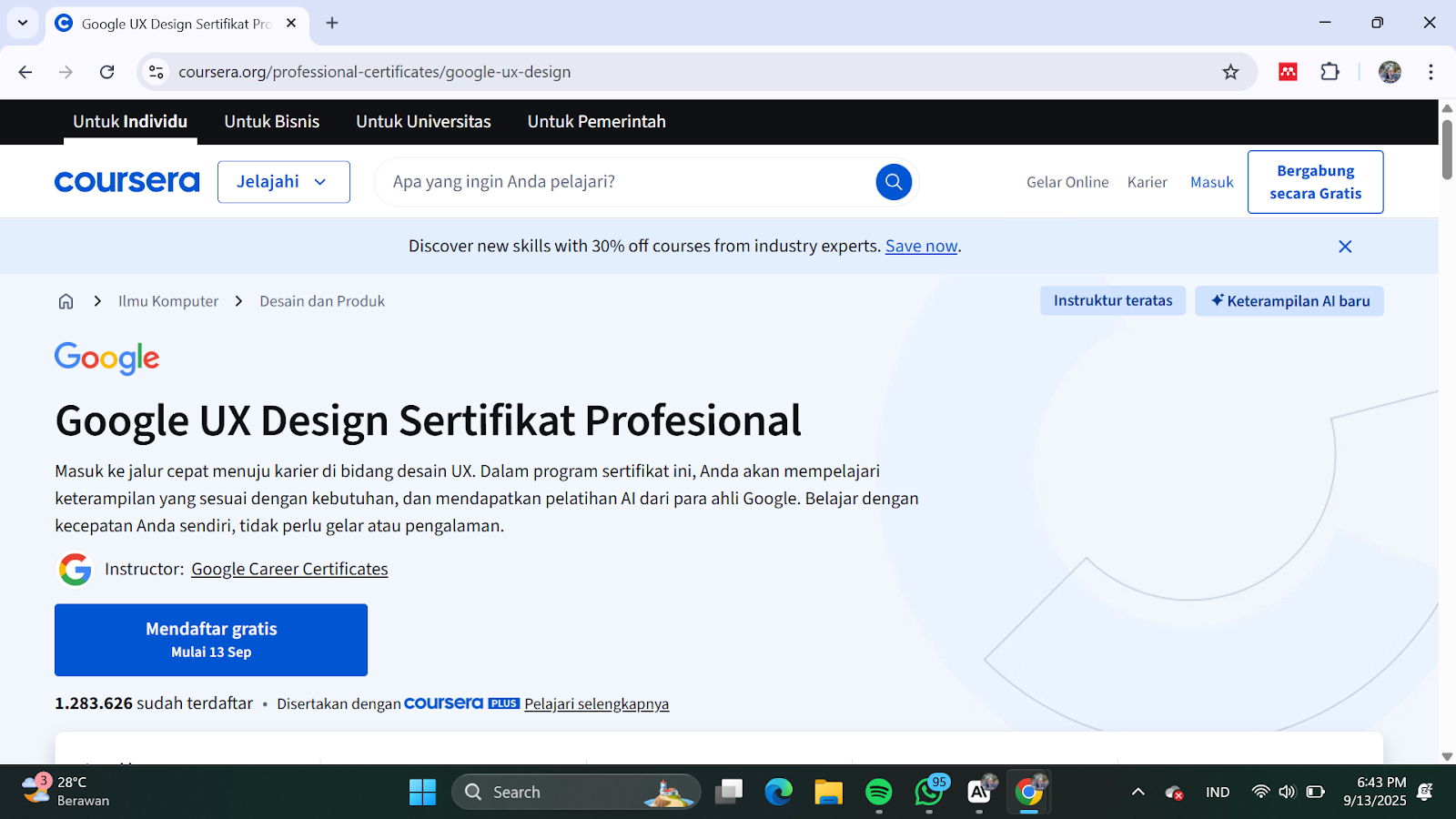
Task: View site information icon in address bar
Action: point(157,72)
